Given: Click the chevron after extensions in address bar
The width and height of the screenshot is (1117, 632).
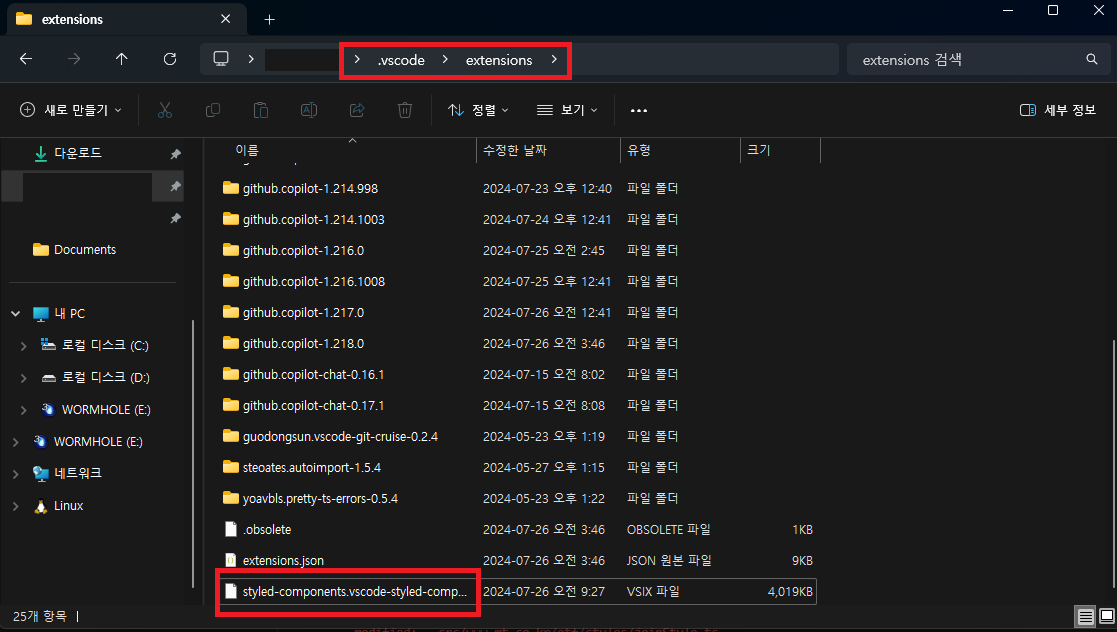Looking at the screenshot, I should coord(554,59).
